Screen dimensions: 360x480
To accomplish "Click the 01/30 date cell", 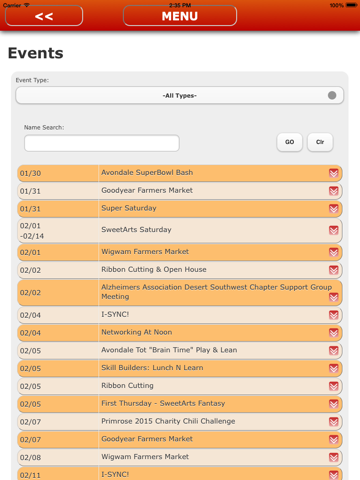I will point(58,173).
